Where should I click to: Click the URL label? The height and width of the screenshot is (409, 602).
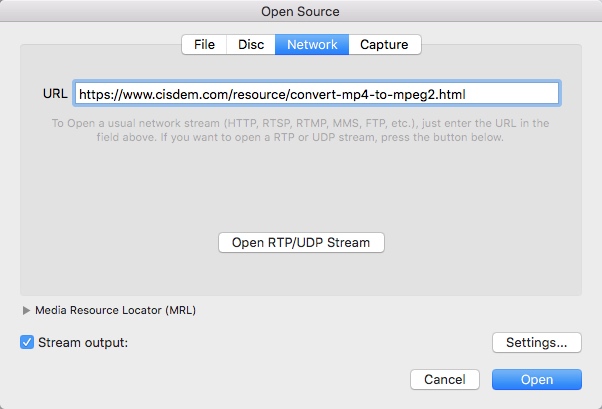tap(54, 94)
